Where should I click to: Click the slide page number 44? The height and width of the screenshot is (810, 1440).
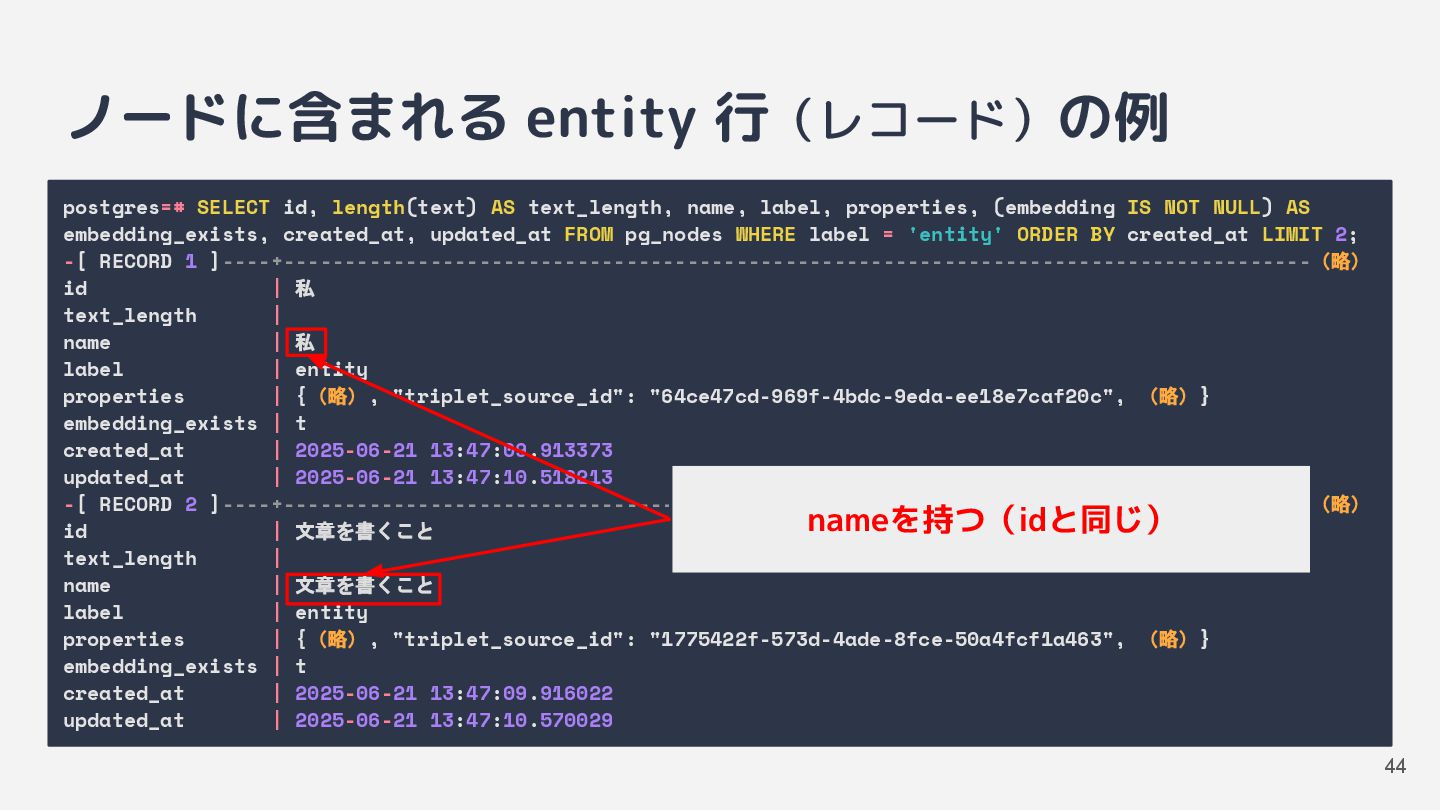1395,766
